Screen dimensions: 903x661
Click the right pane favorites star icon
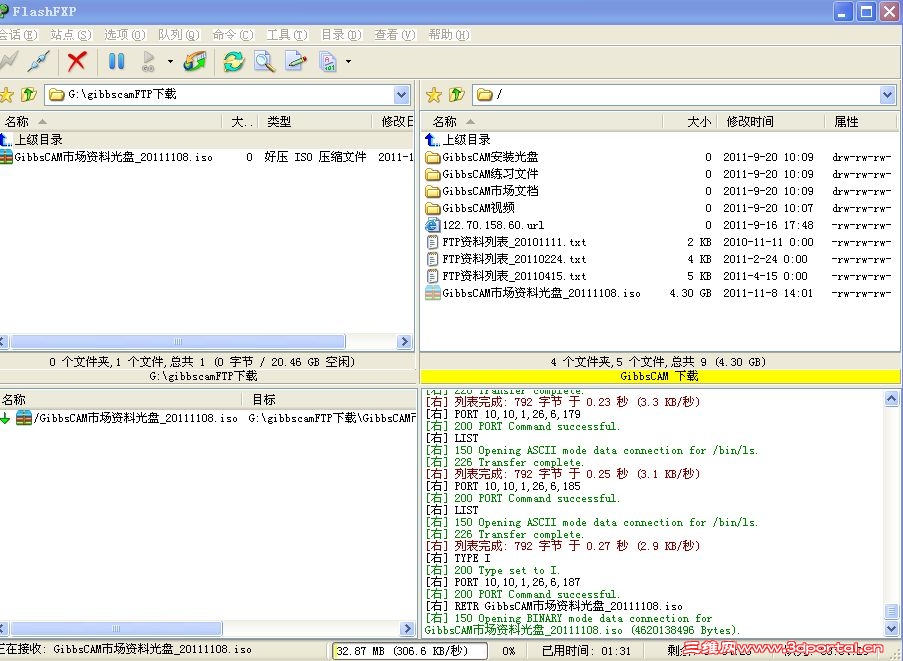click(x=434, y=94)
